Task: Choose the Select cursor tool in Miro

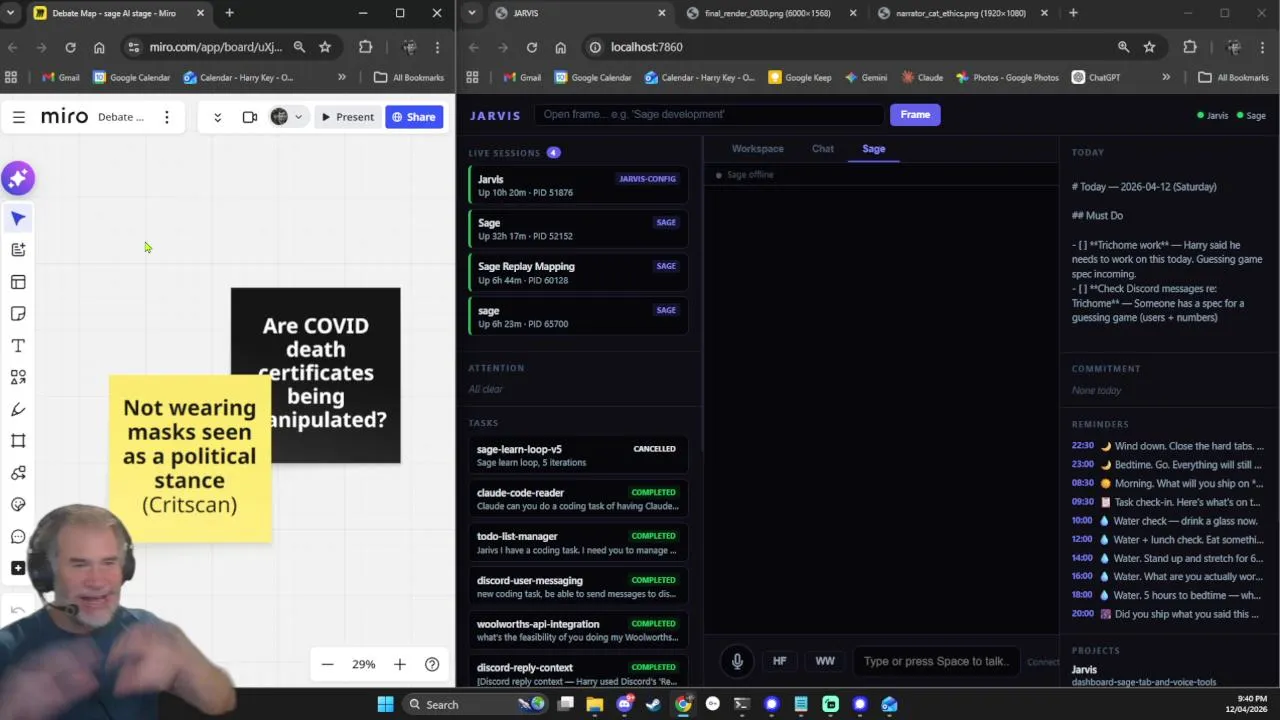Action: (x=18, y=218)
